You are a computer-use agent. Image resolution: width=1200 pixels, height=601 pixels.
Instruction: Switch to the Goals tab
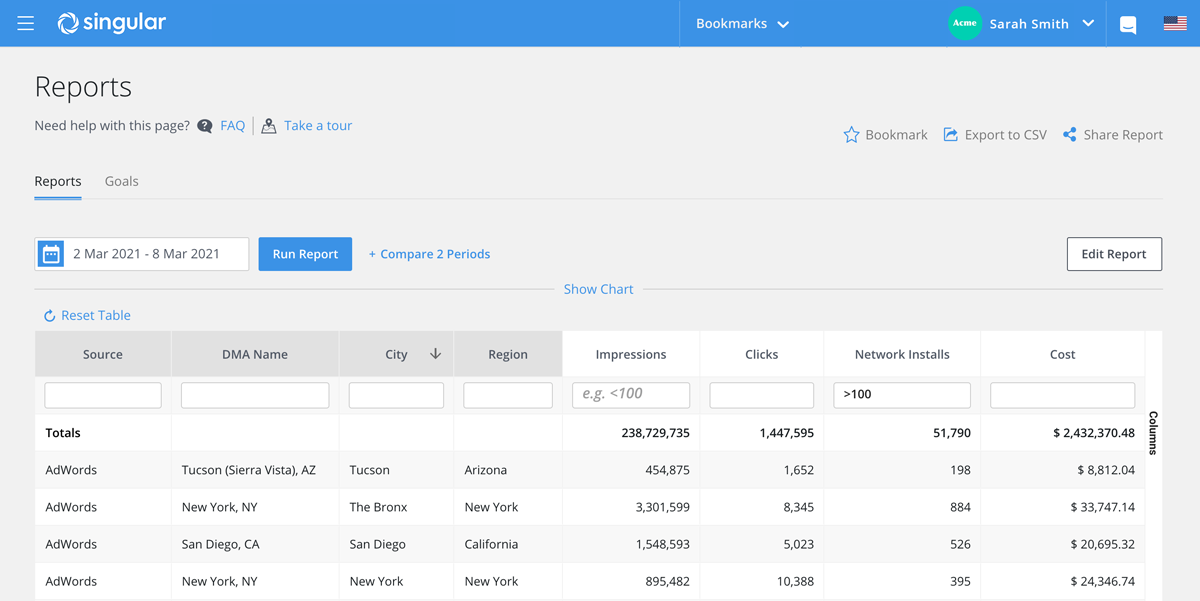point(121,181)
